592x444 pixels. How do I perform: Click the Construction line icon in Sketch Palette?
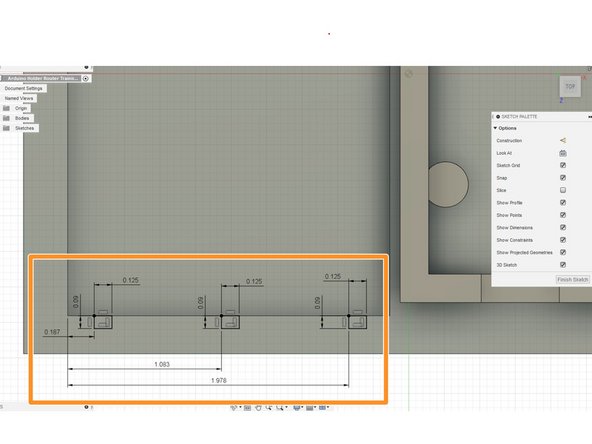(563, 140)
